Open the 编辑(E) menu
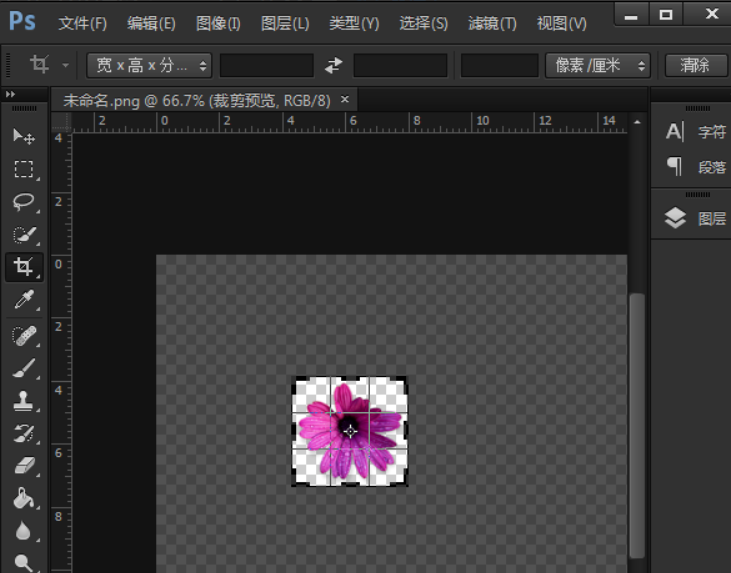731x573 pixels. 151,23
